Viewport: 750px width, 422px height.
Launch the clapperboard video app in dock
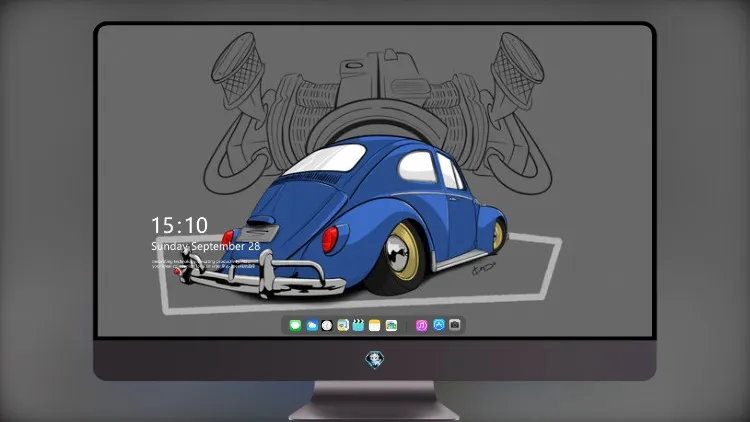[358, 325]
